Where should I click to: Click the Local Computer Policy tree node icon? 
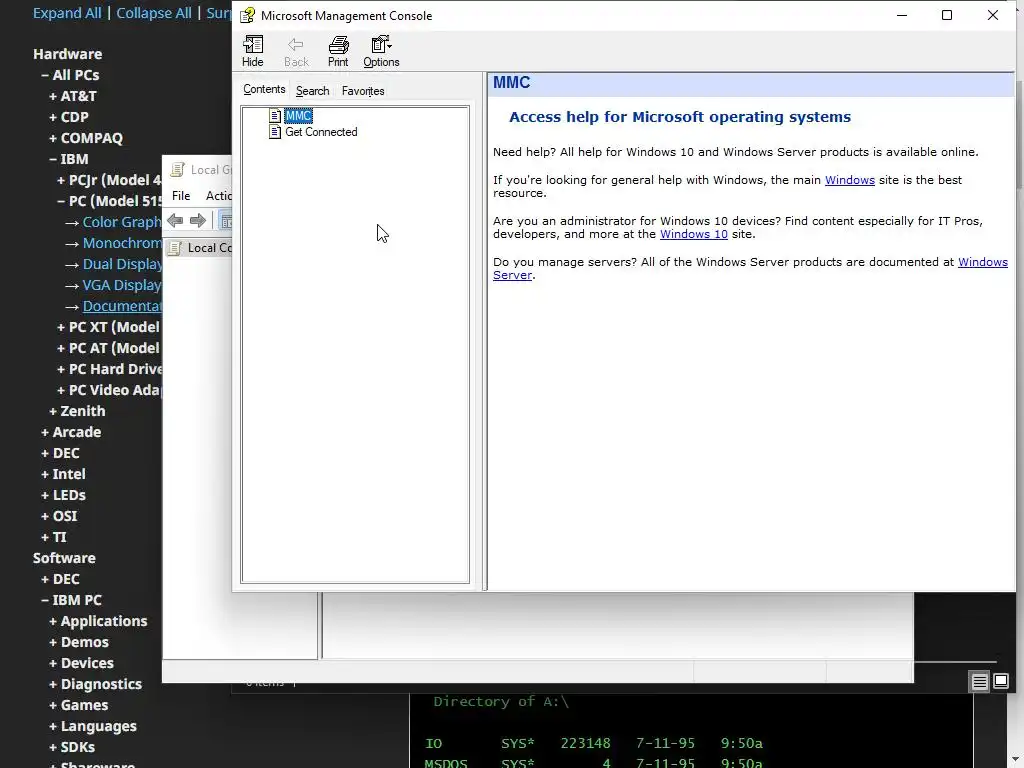point(175,248)
